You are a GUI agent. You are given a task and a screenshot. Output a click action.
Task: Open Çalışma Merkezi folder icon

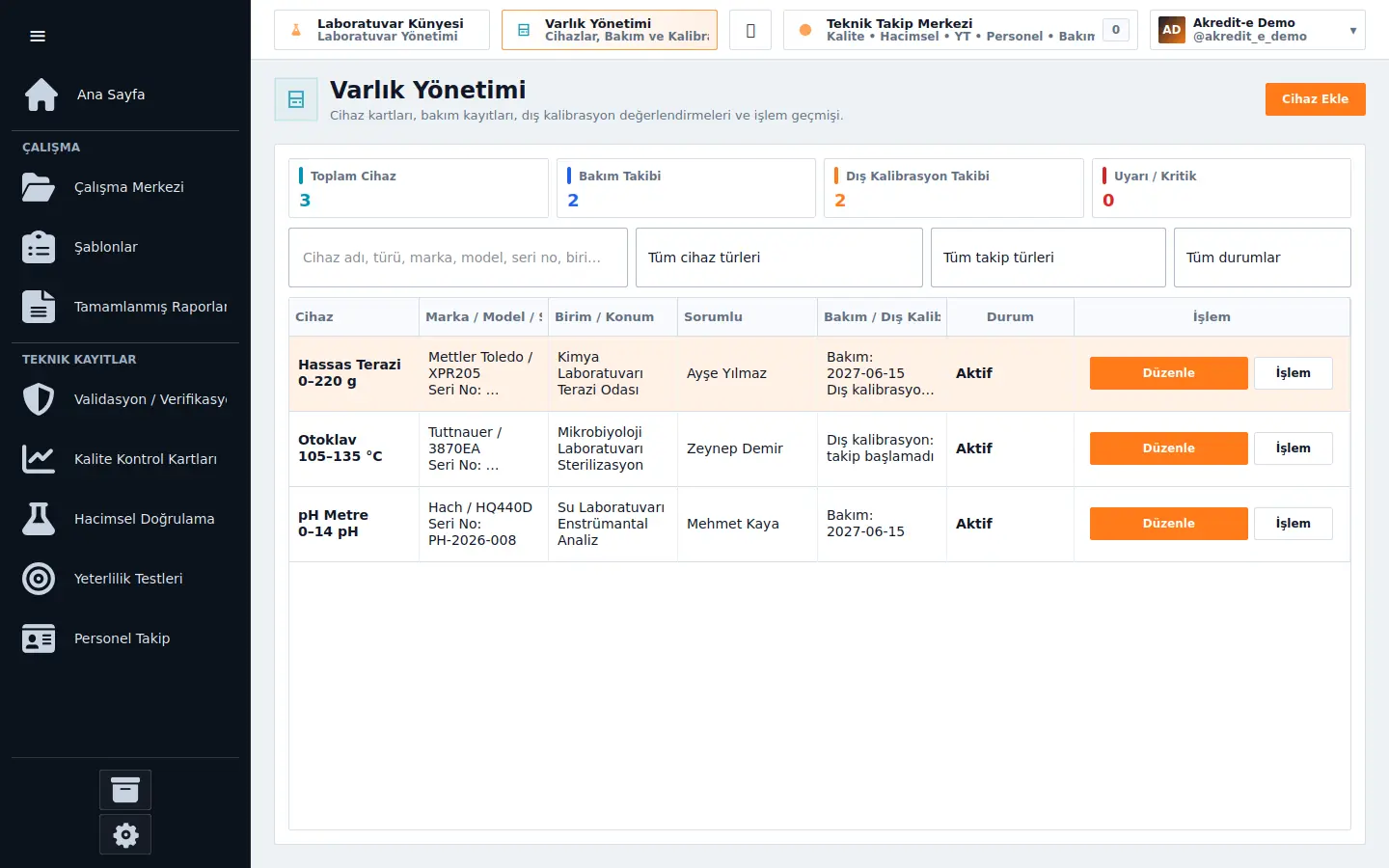coord(39,187)
